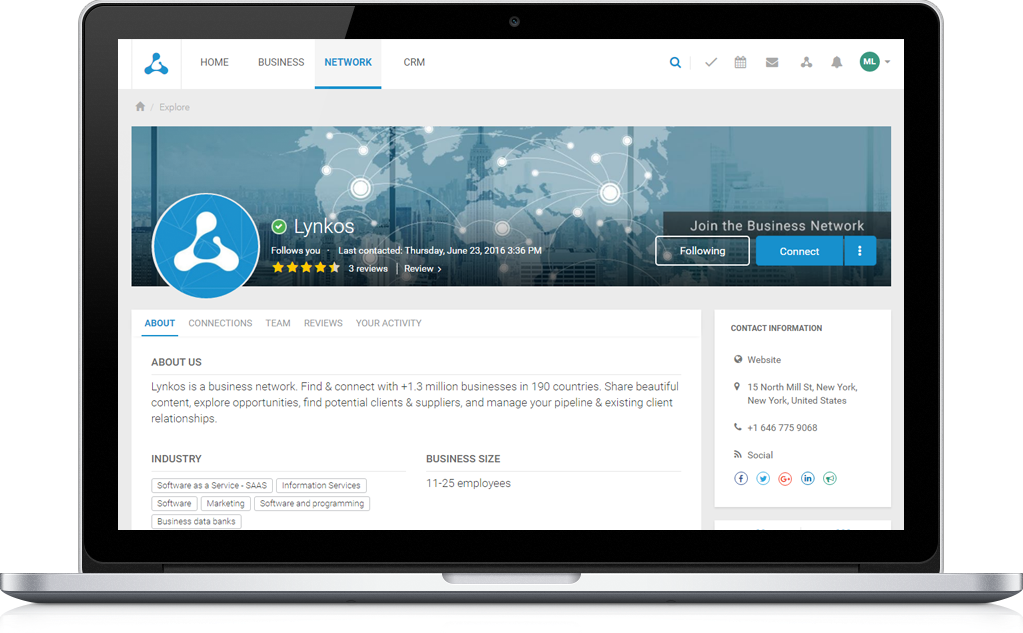The image size is (1023, 633).
Task: Open the Twitter social icon
Action: [x=763, y=478]
